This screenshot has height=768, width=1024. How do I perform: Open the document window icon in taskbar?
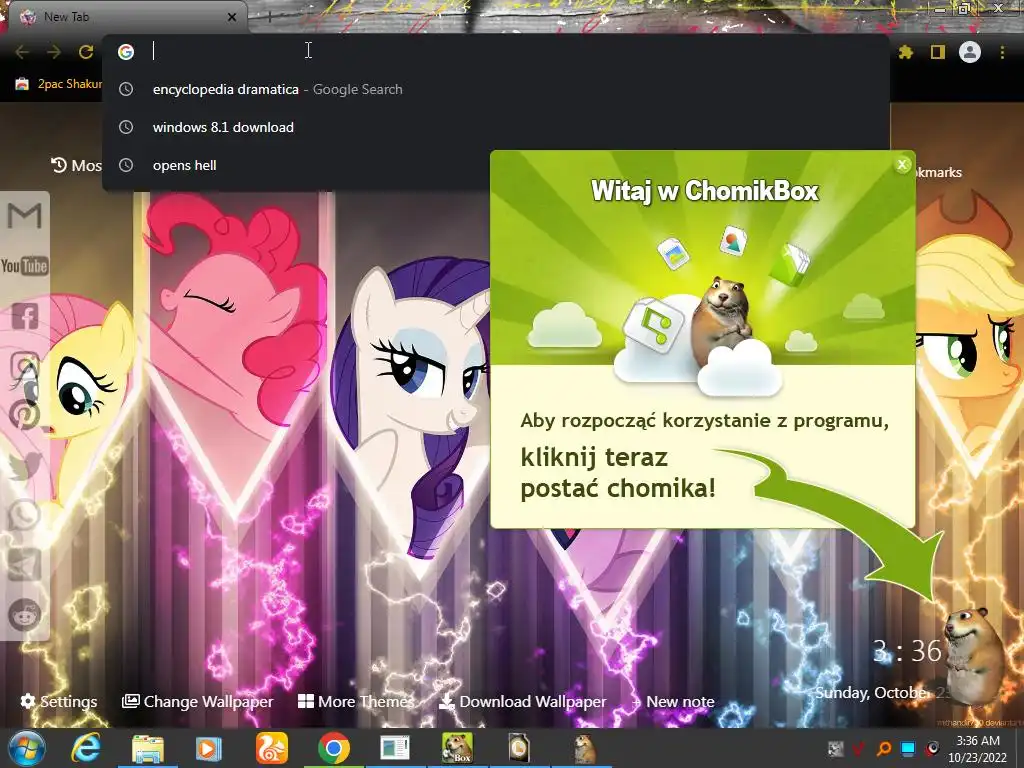[x=395, y=749]
